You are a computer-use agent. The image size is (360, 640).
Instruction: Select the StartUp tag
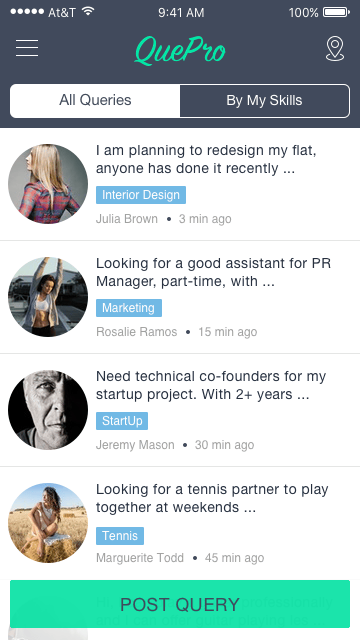click(122, 421)
